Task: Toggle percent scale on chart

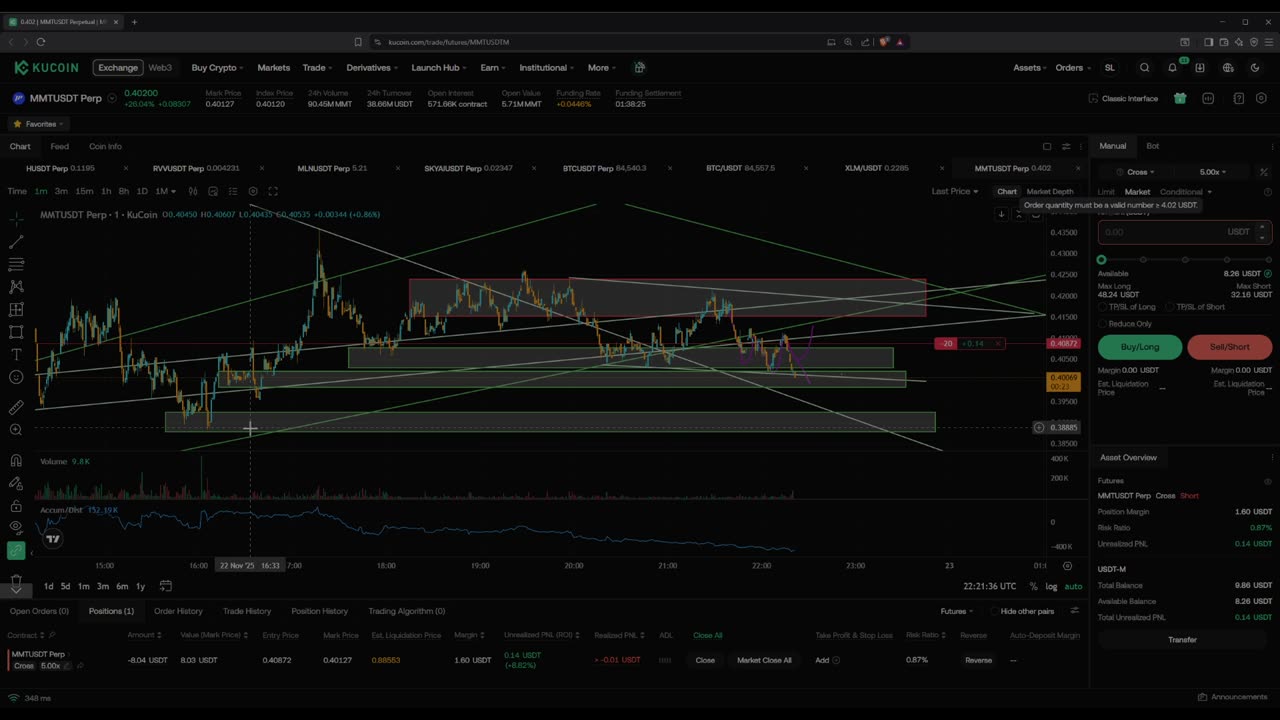Action: 1033,587
